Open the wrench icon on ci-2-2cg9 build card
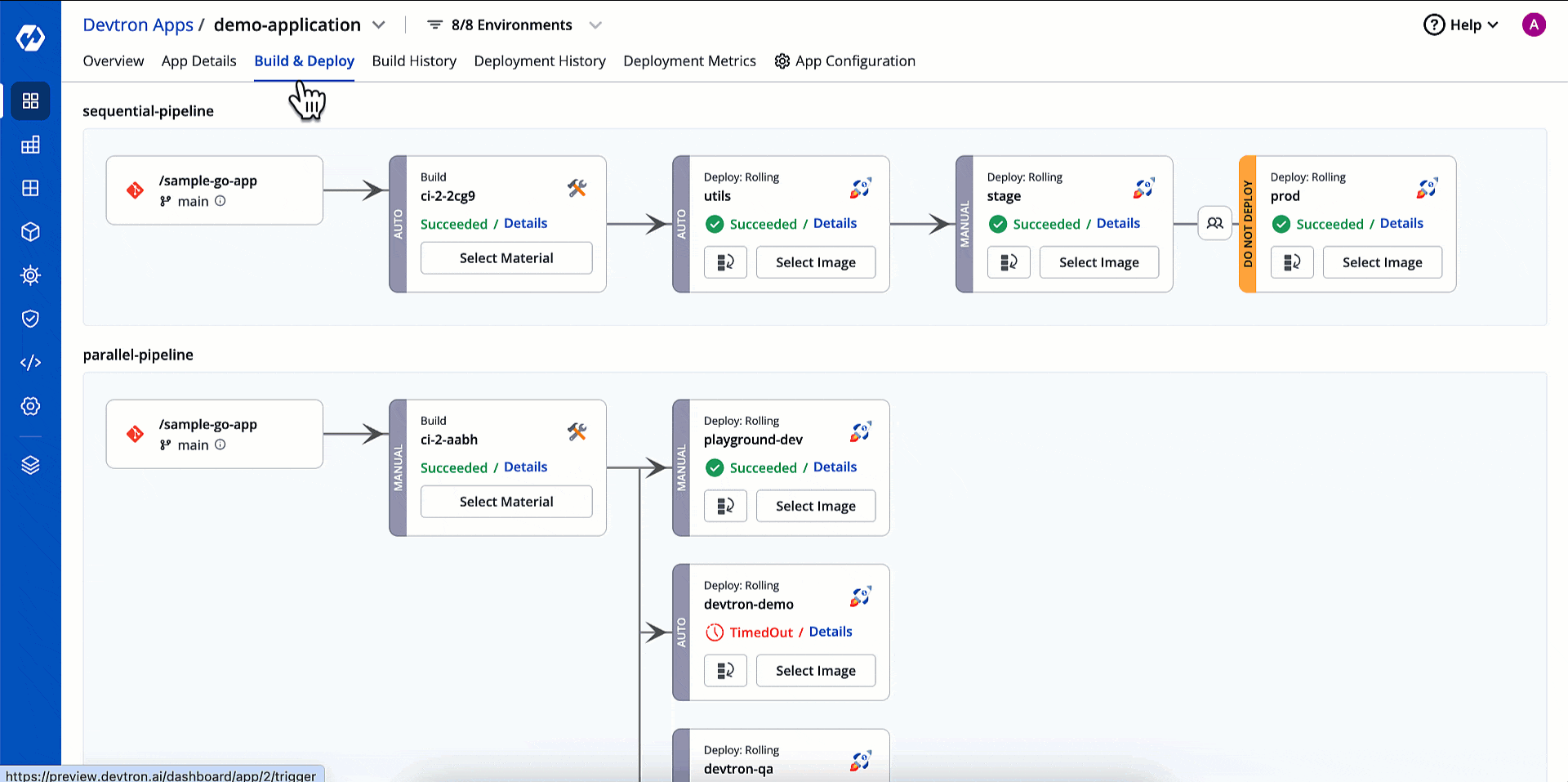1568x782 pixels. point(577,188)
